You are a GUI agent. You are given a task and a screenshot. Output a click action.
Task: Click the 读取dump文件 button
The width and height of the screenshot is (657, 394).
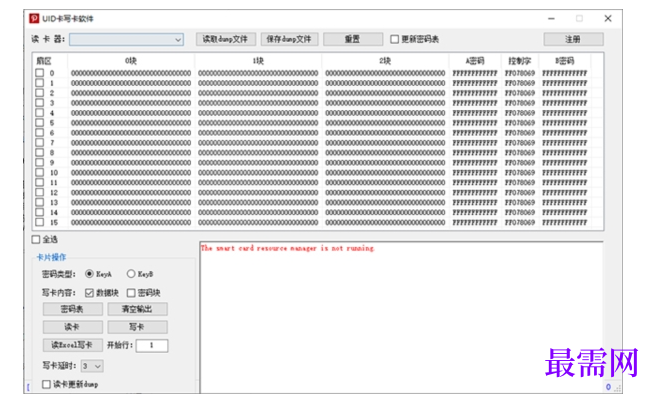tap(225, 39)
